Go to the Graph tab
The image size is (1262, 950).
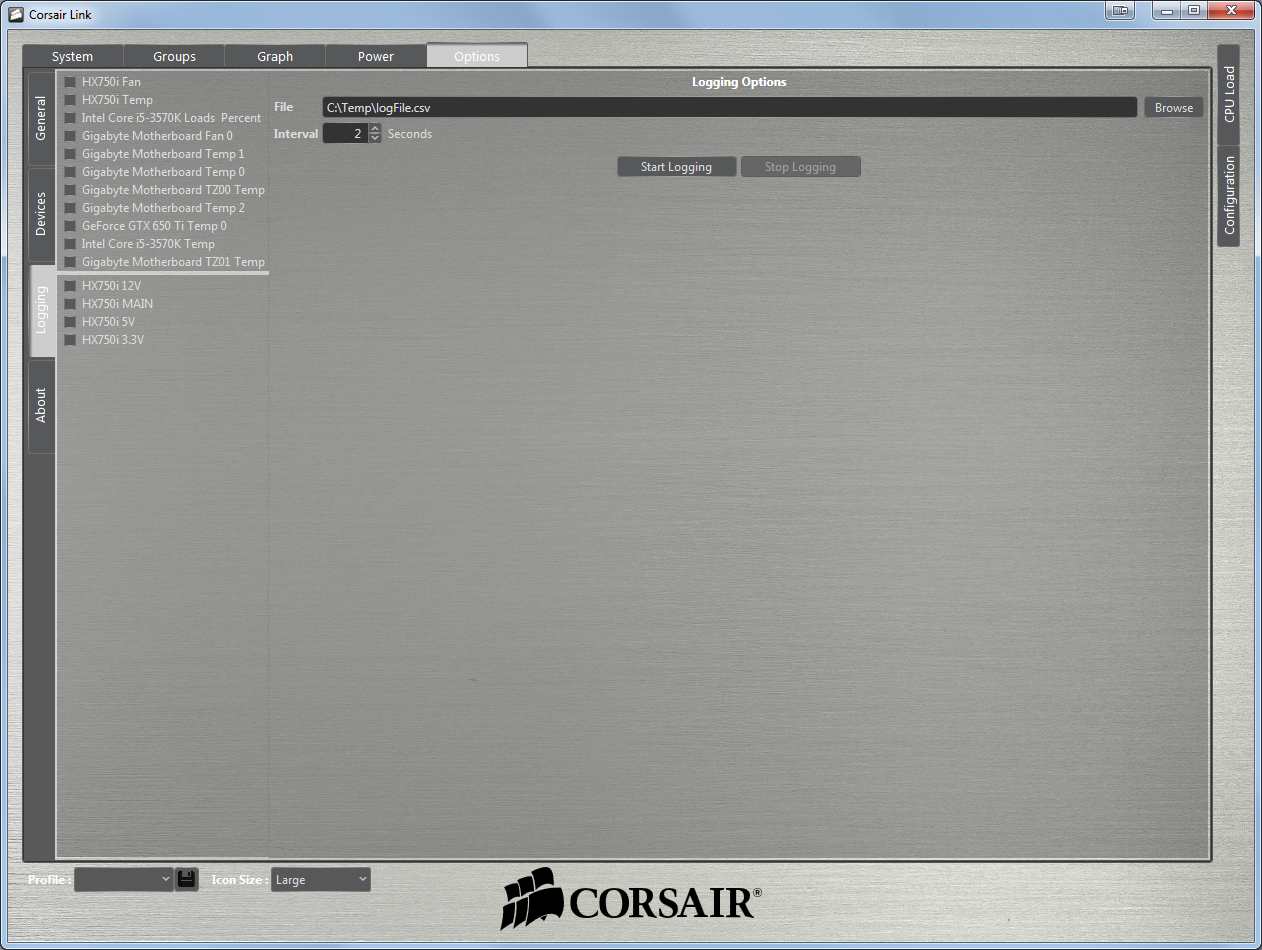click(x=275, y=56)
